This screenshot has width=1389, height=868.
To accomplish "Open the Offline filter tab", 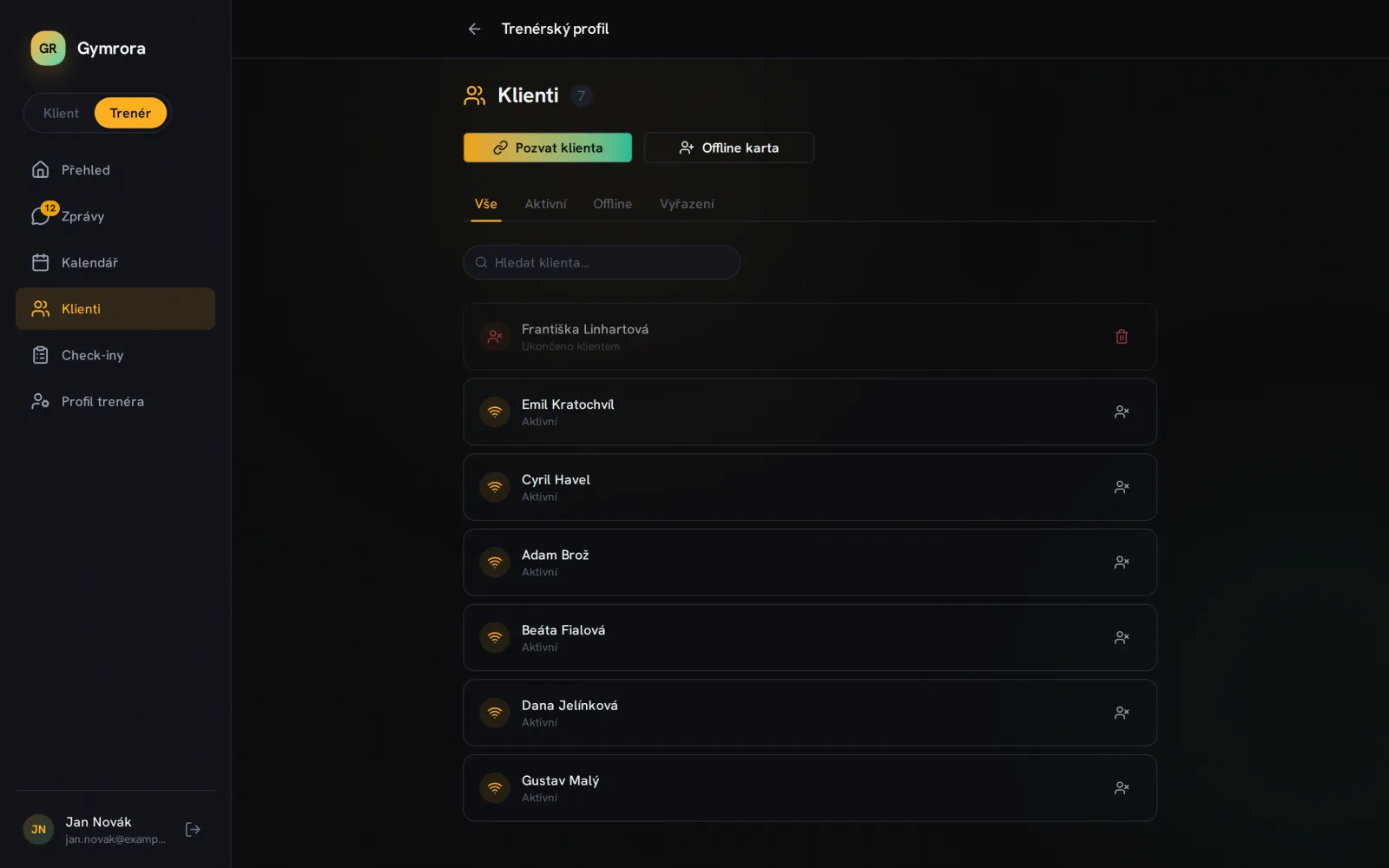I will (612, 204).
